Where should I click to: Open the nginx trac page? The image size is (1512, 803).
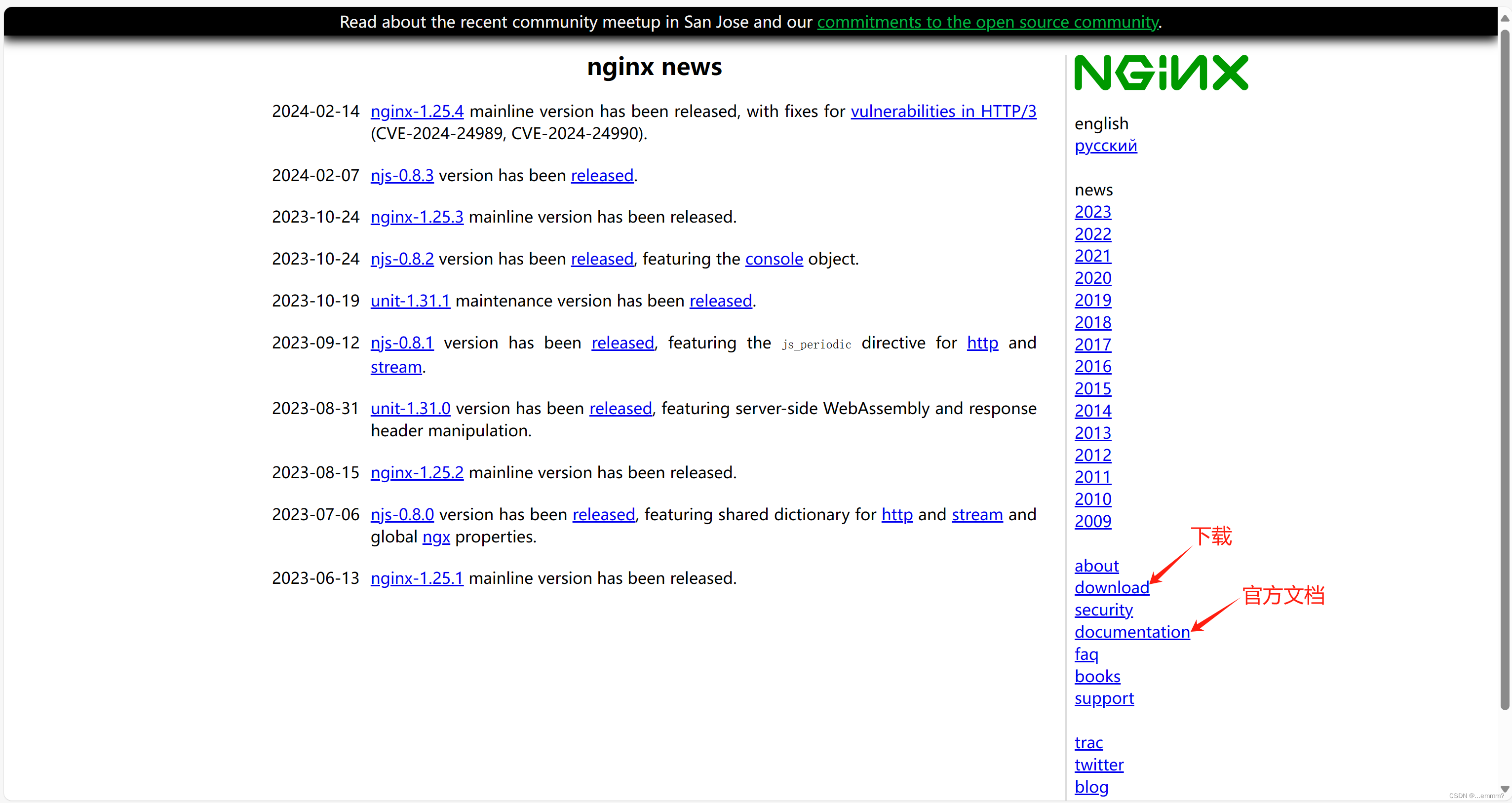(1089, 742)
